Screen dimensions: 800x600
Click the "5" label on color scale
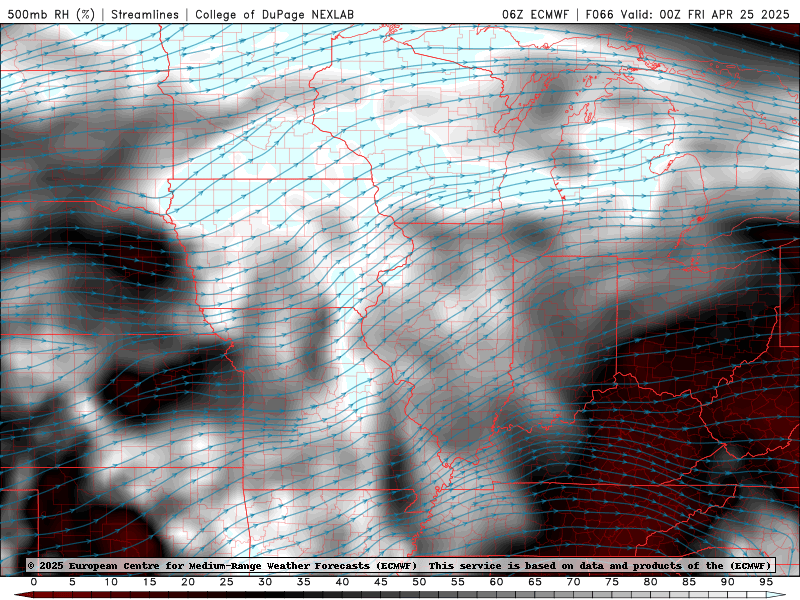tap(72, 582)
